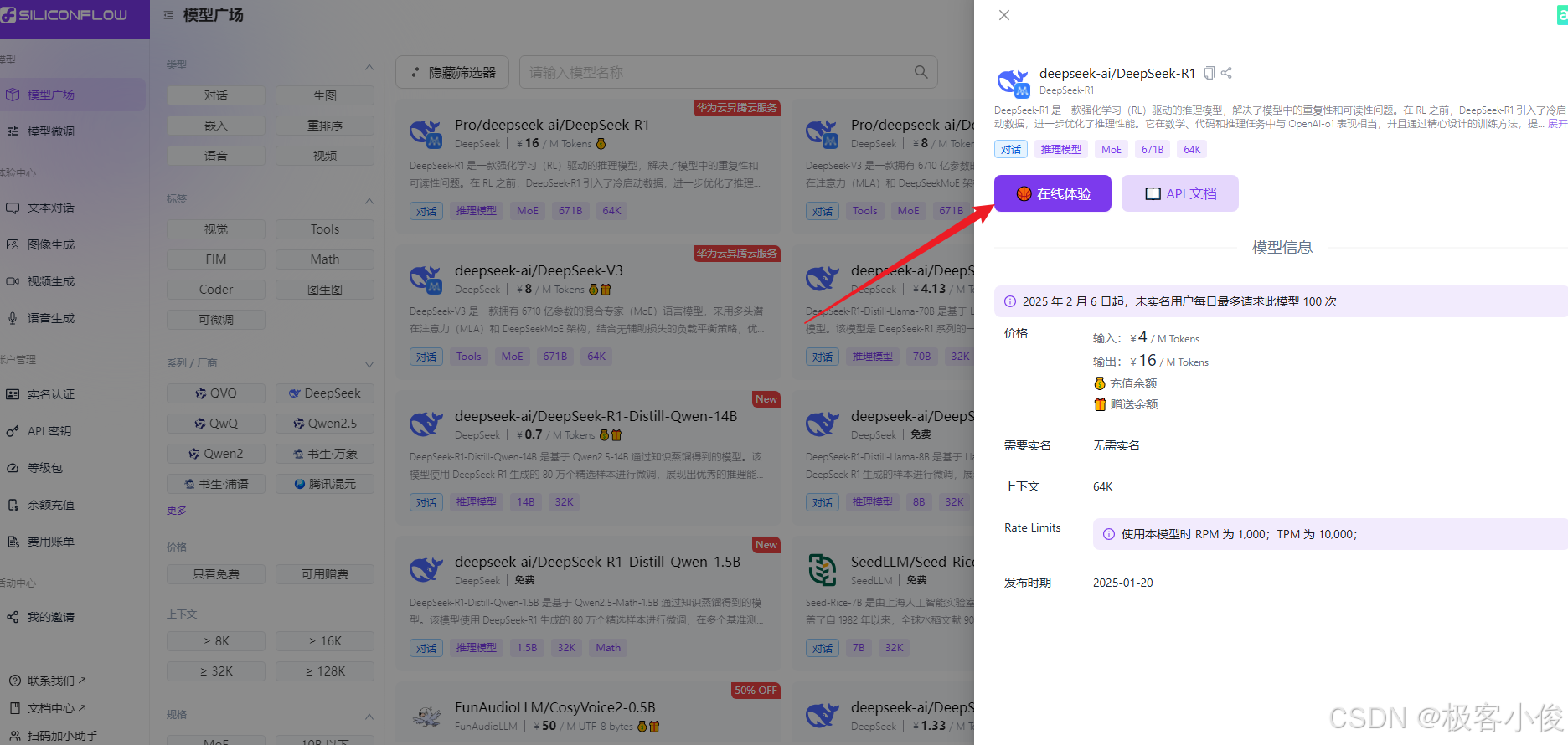Open 等级包 in the sidebar

[x=73, y=468]
